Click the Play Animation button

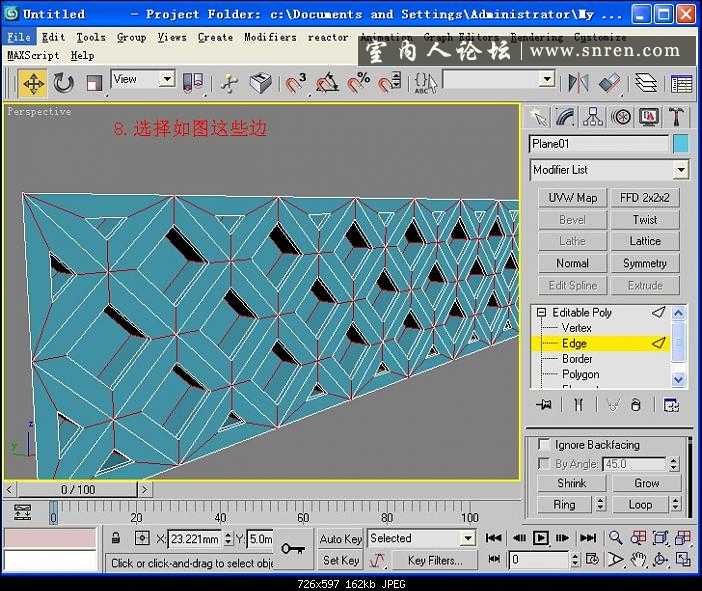(x=541, y=538)
